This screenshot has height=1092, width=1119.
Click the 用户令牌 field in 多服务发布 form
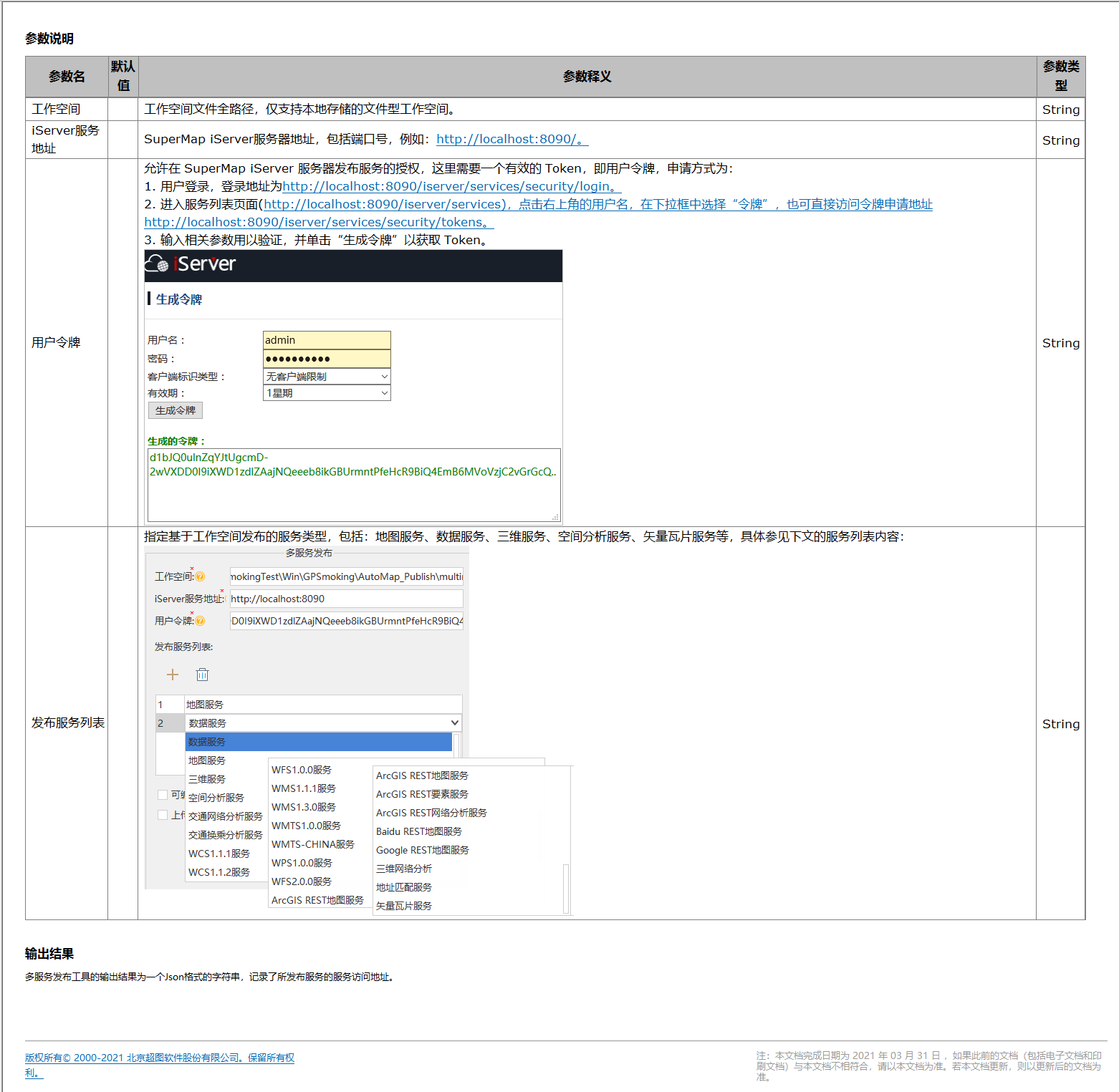(x=347, y=621)
